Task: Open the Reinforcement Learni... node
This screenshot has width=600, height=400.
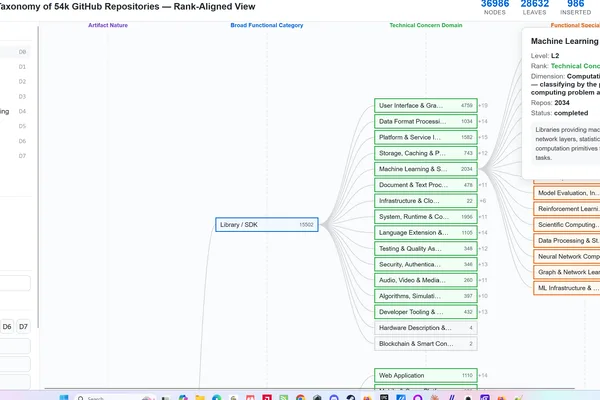Action: pos(567,209)
